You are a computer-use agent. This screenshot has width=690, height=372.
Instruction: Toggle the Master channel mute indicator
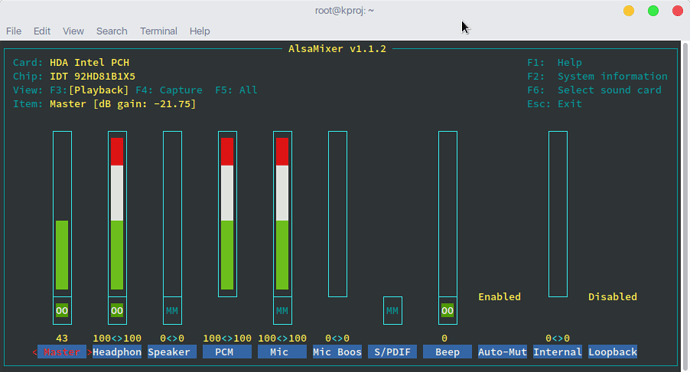(62, 311)
